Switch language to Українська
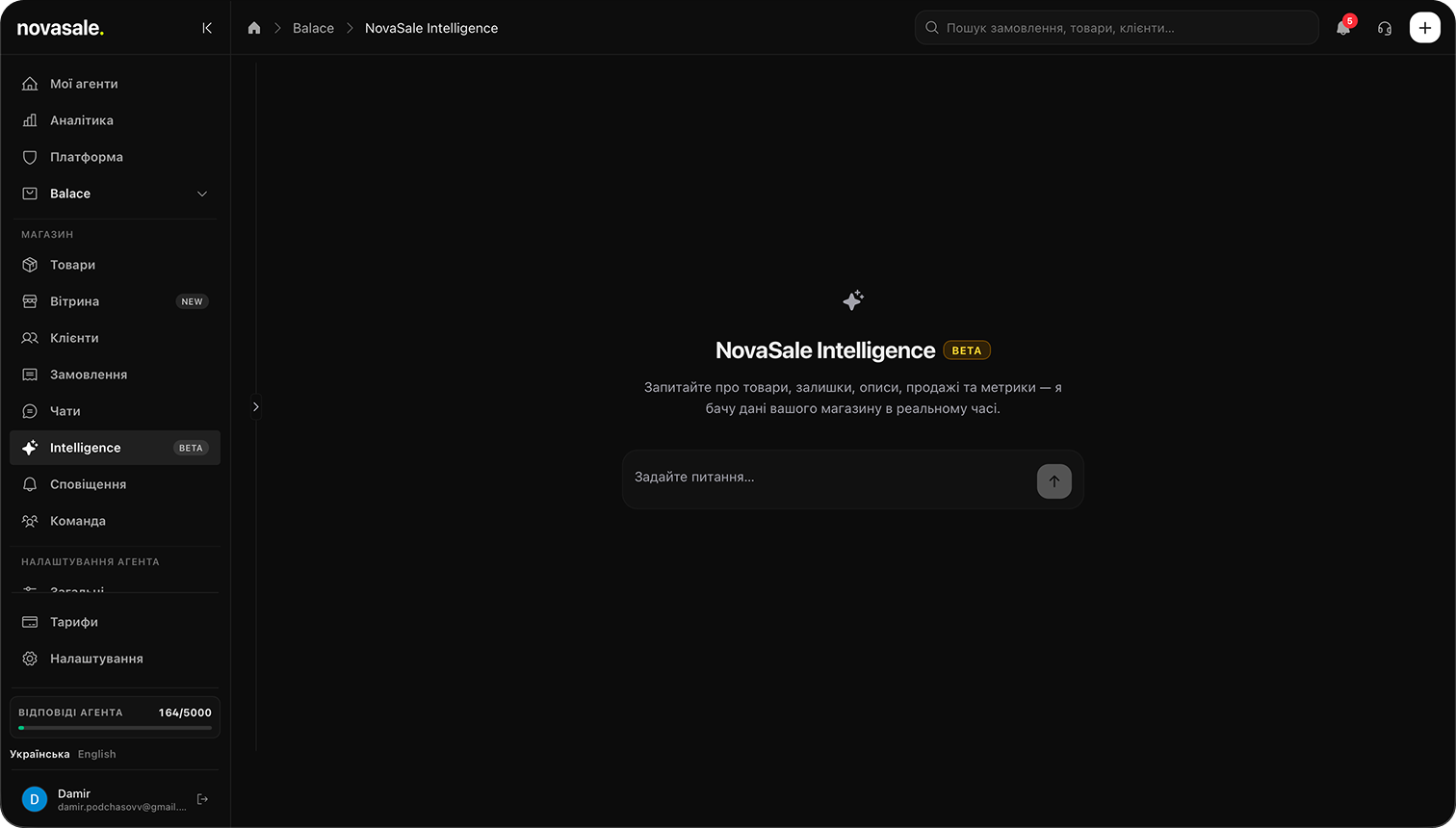1456x828 pixels. [x=39, y=754]
